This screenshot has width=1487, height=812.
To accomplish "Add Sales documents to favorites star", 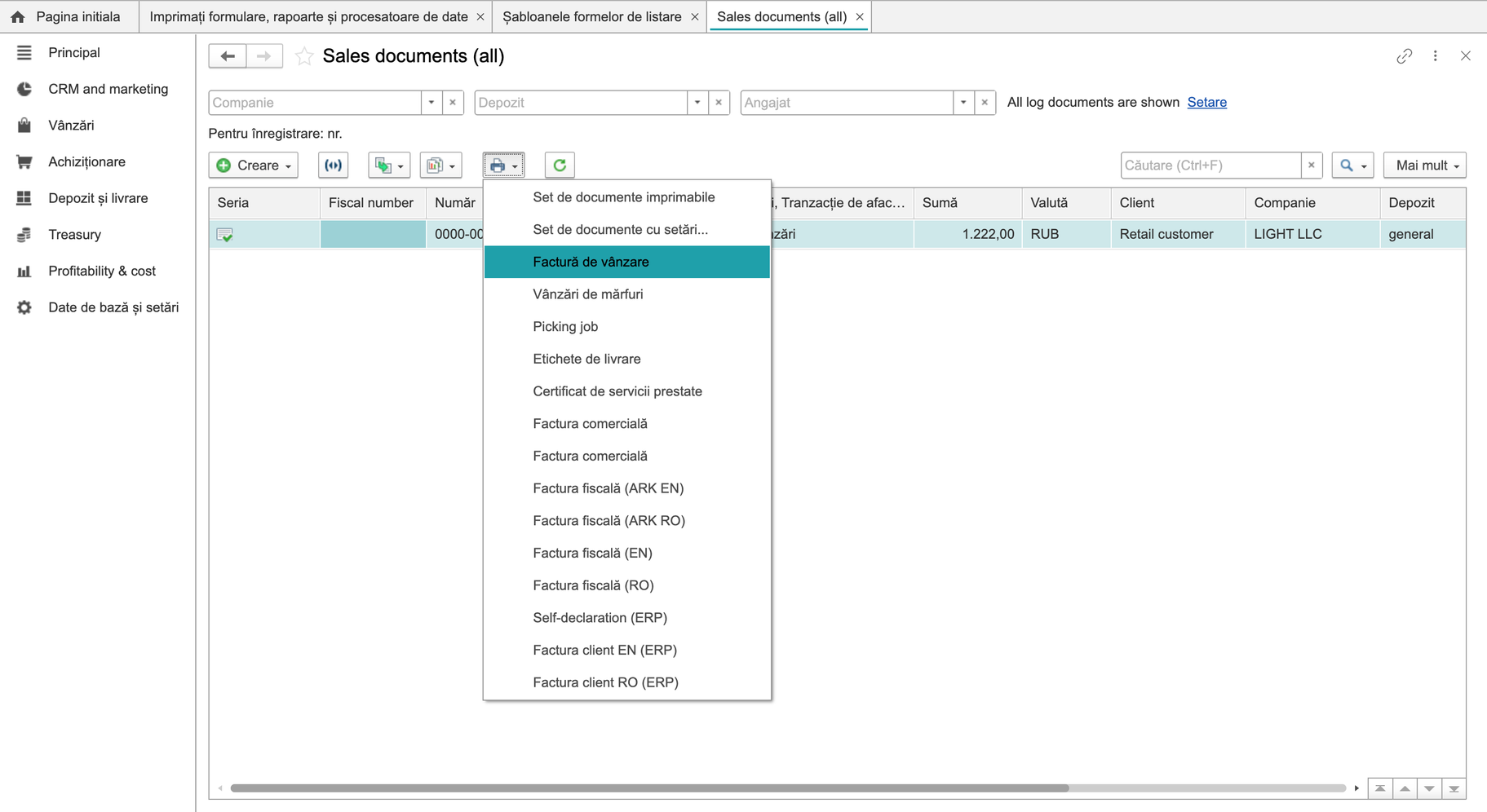I will point(303,56).
